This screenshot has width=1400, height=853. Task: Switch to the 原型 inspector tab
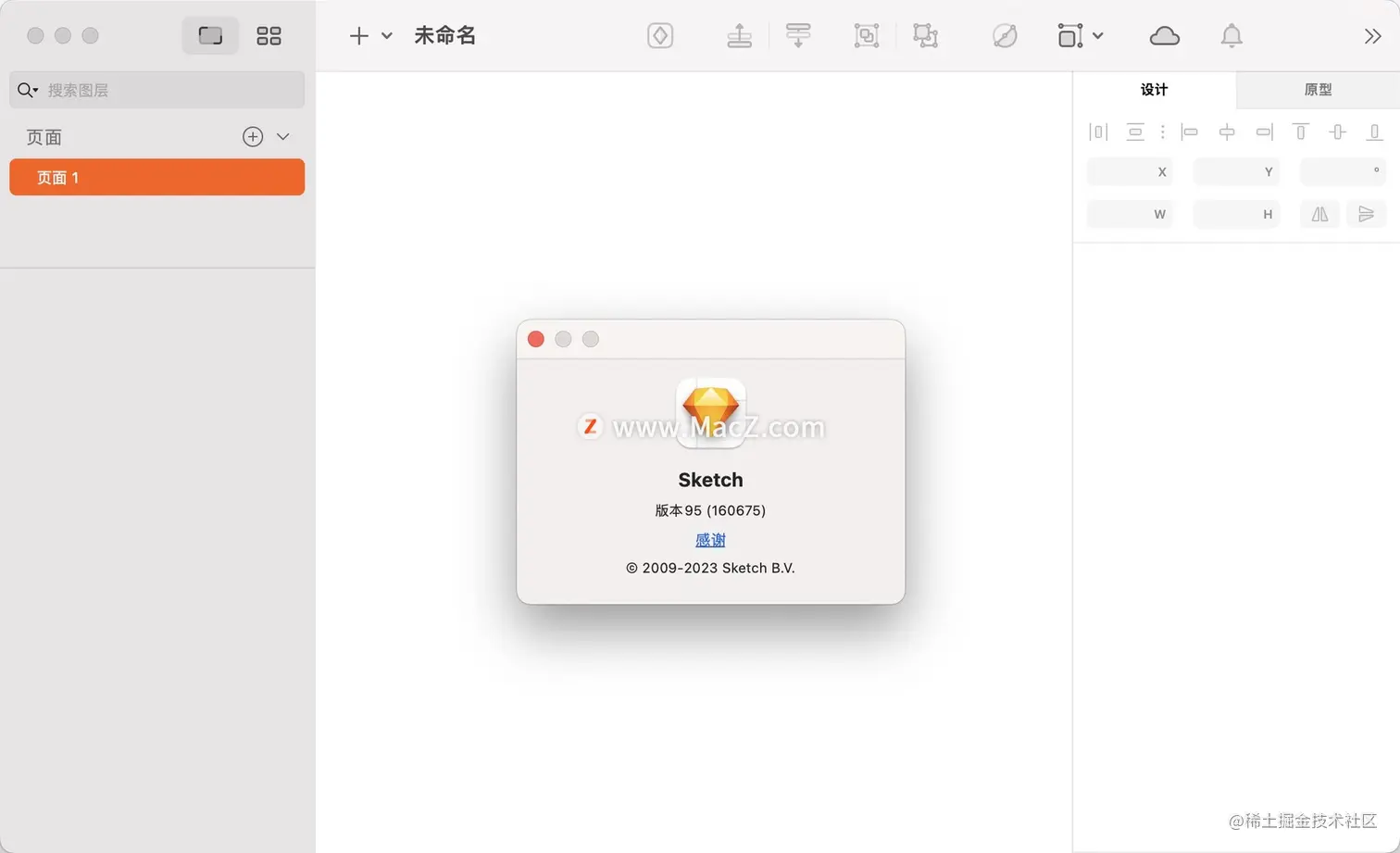point(1318,90)
